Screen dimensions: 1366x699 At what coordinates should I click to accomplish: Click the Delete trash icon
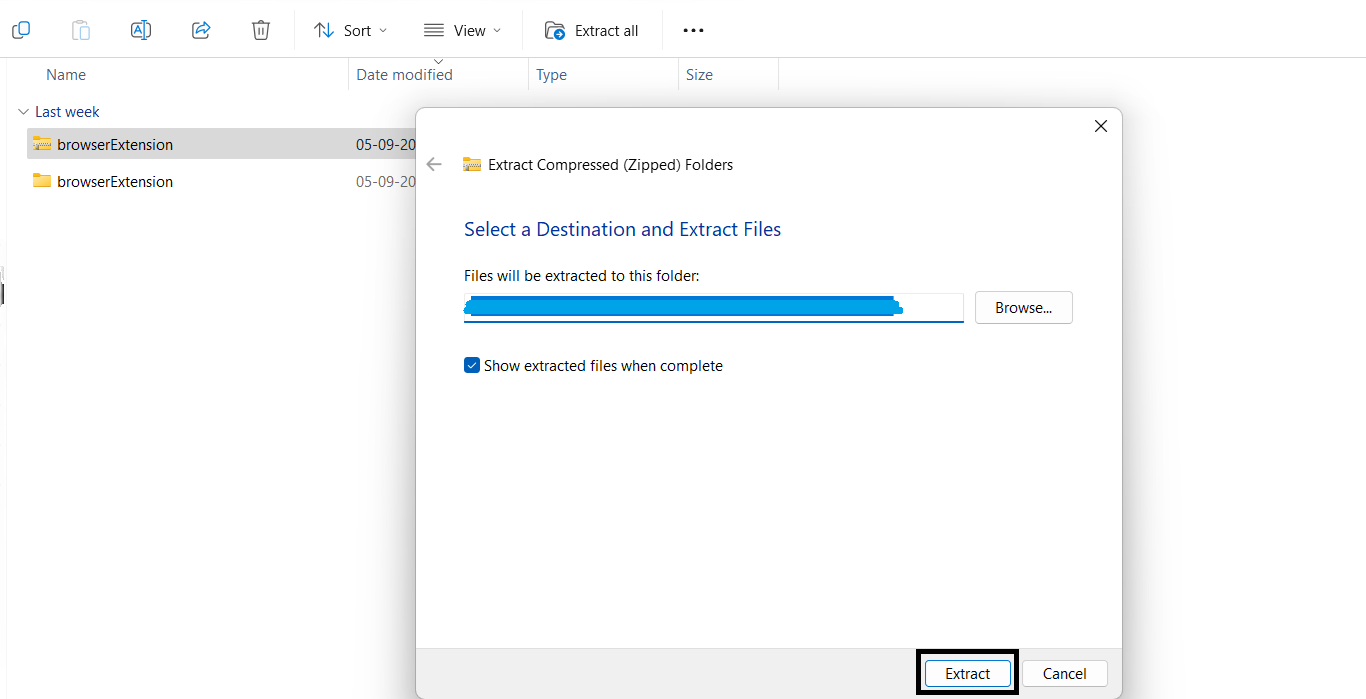pos(261,30)
